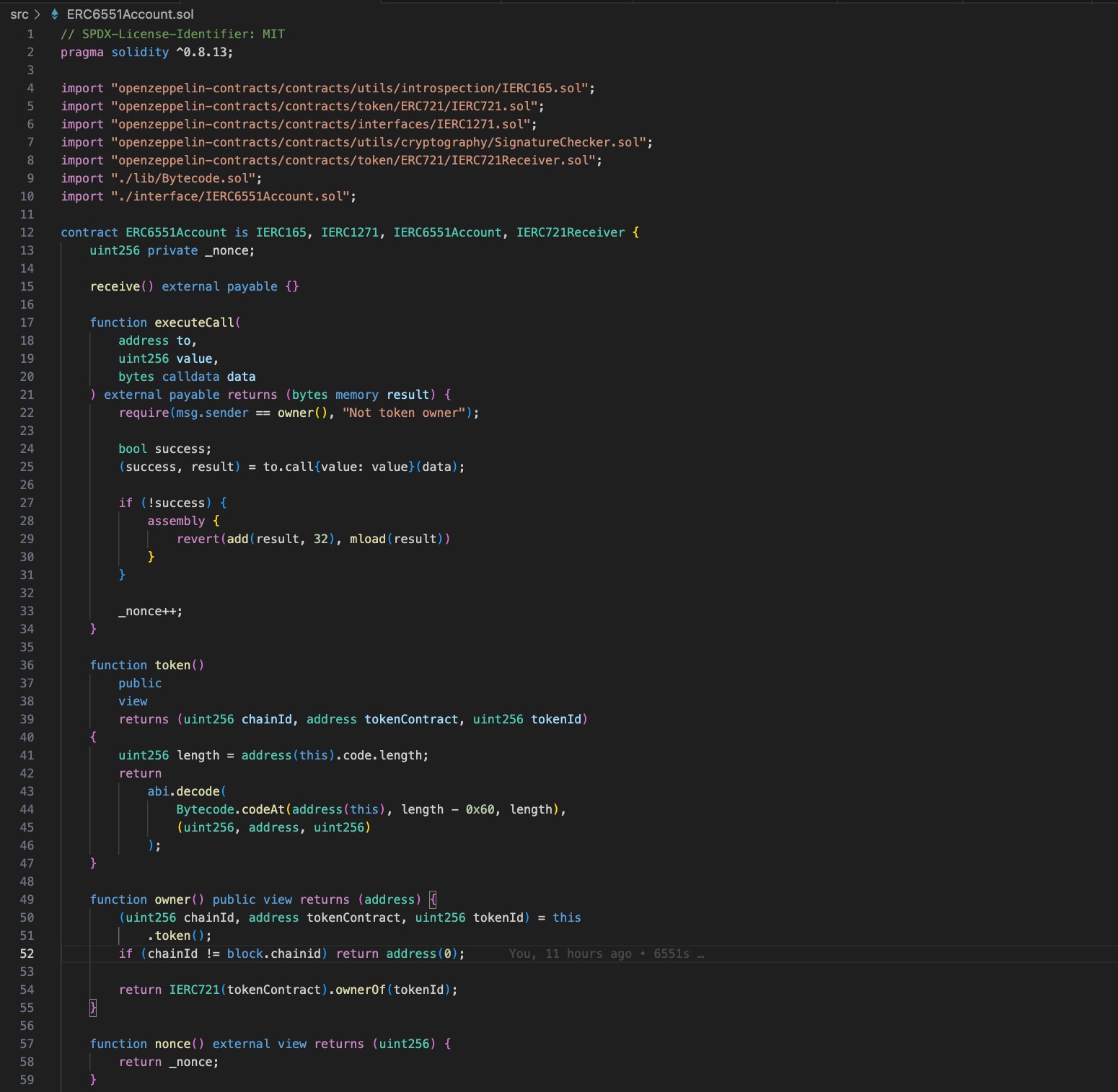The width and height of the screenshot is (1118, 1092).
Task: Click the 'return _nonce;' statement
Action: point(168,1062)
